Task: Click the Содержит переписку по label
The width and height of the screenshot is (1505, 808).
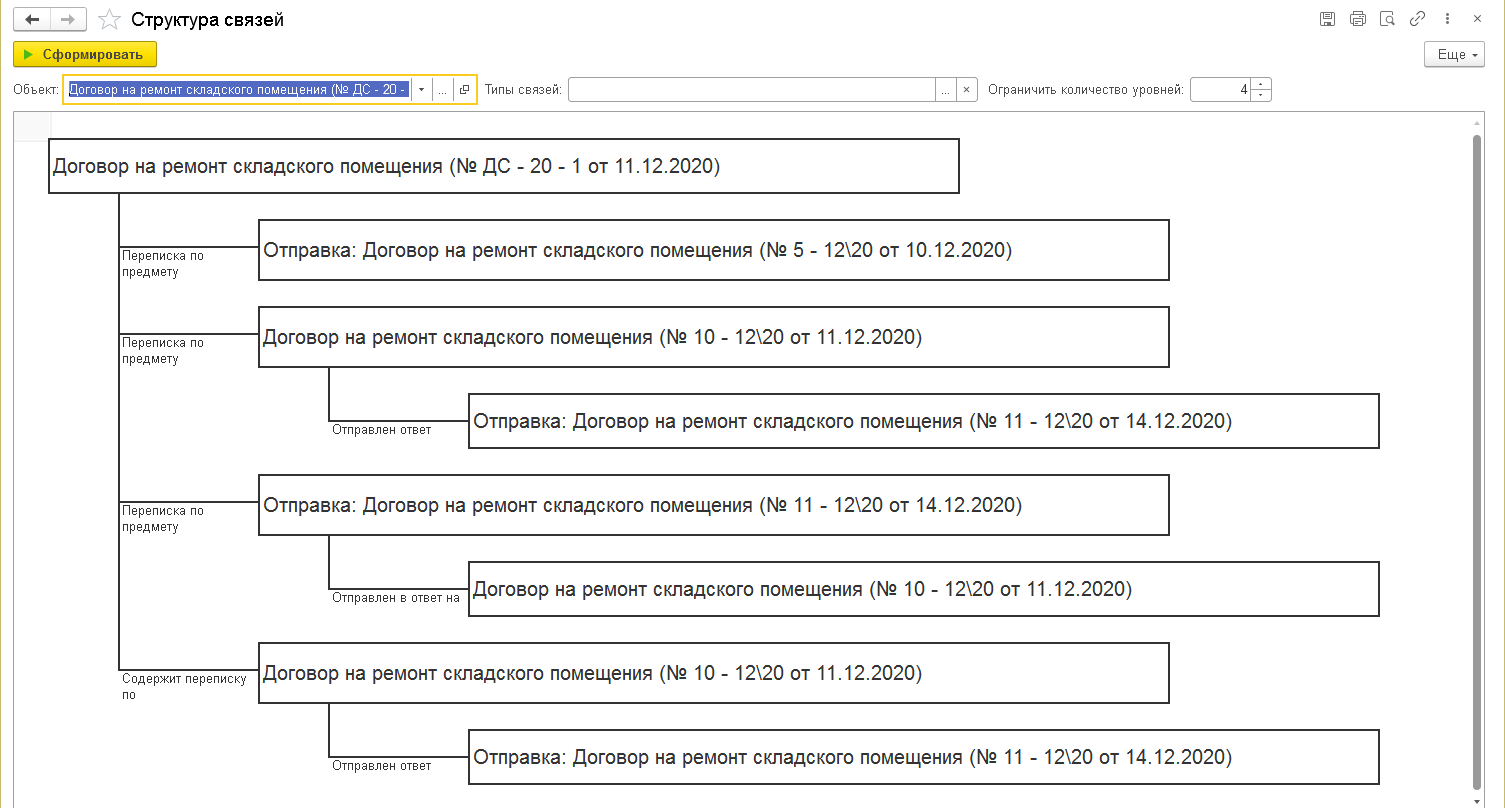Action: pyautogui.click(x=184, y=687)
